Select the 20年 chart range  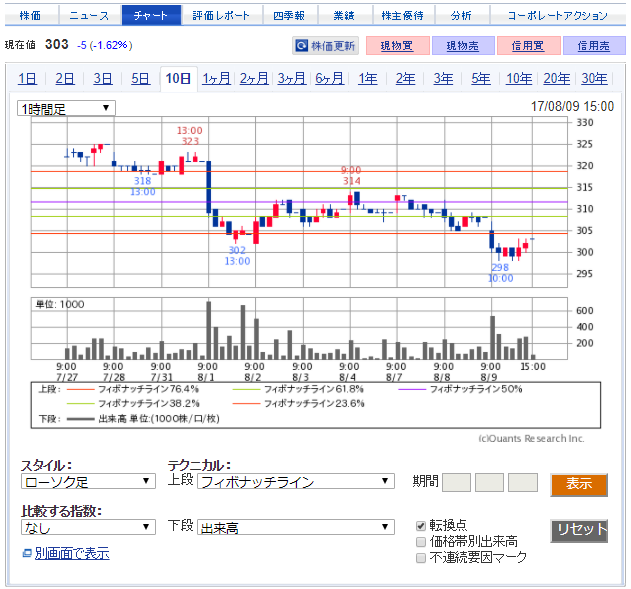click(x=557, y=78)
